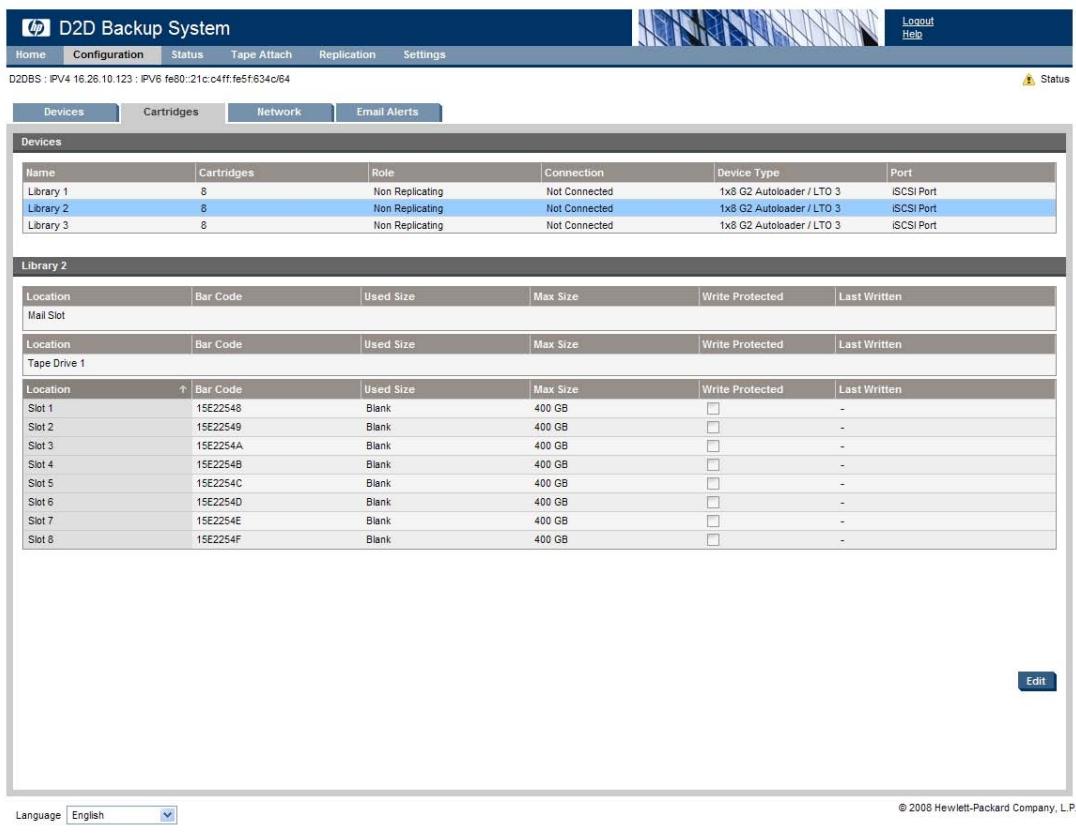Image resolution: width=1076 pixels, height=834 pixels.
Task: Sort slots by Location column header
Action: 106,389
